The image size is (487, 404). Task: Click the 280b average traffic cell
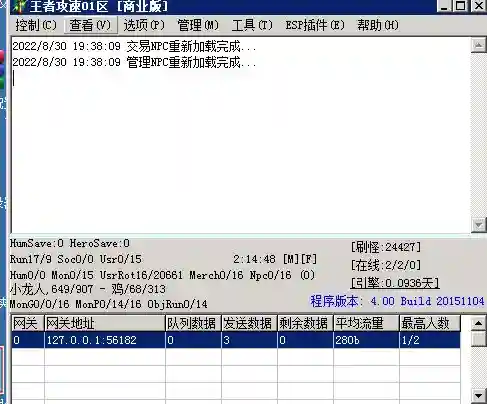366,340
